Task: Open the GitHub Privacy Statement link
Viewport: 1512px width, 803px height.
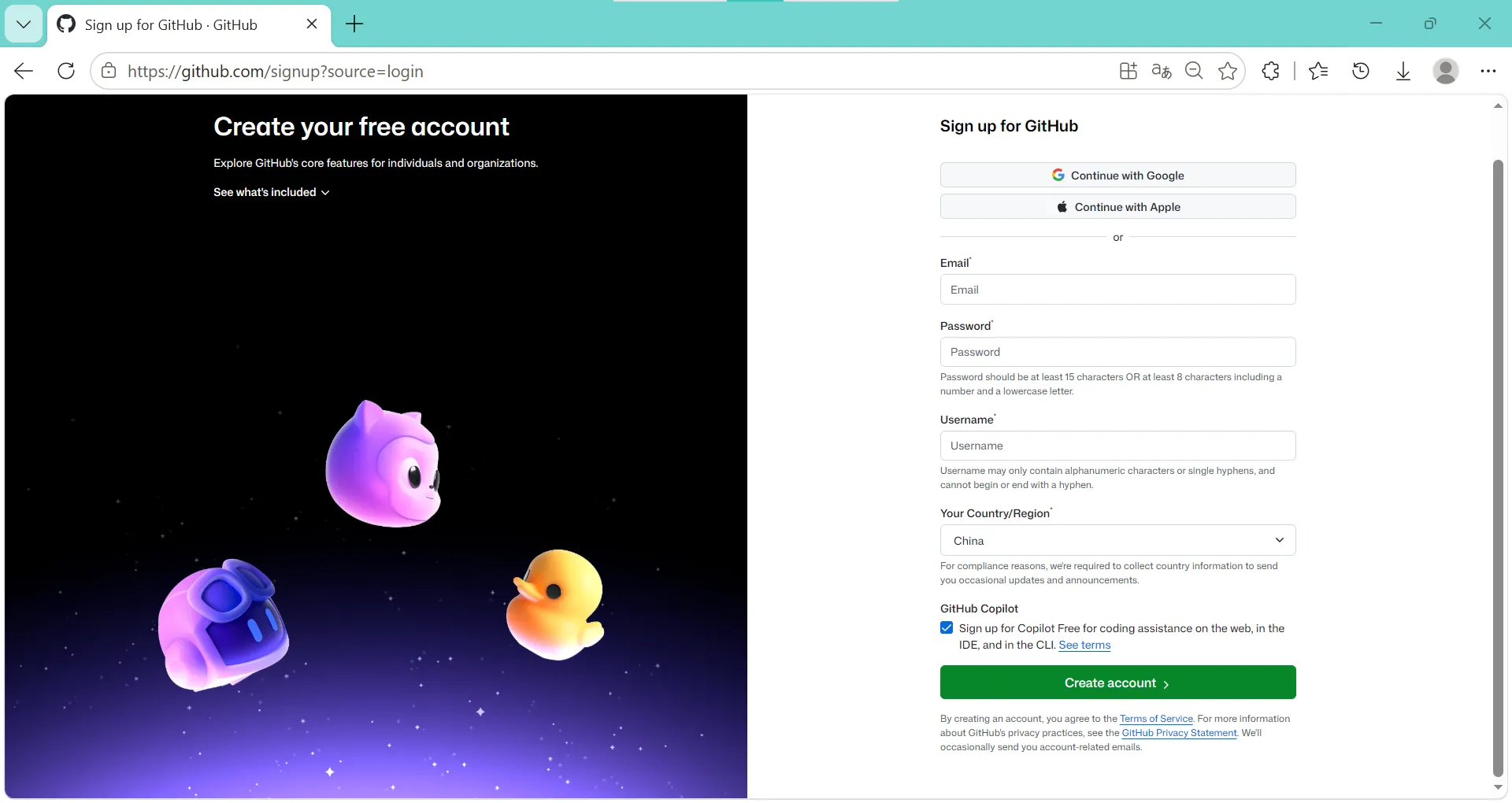Action: click(1179, 733)
